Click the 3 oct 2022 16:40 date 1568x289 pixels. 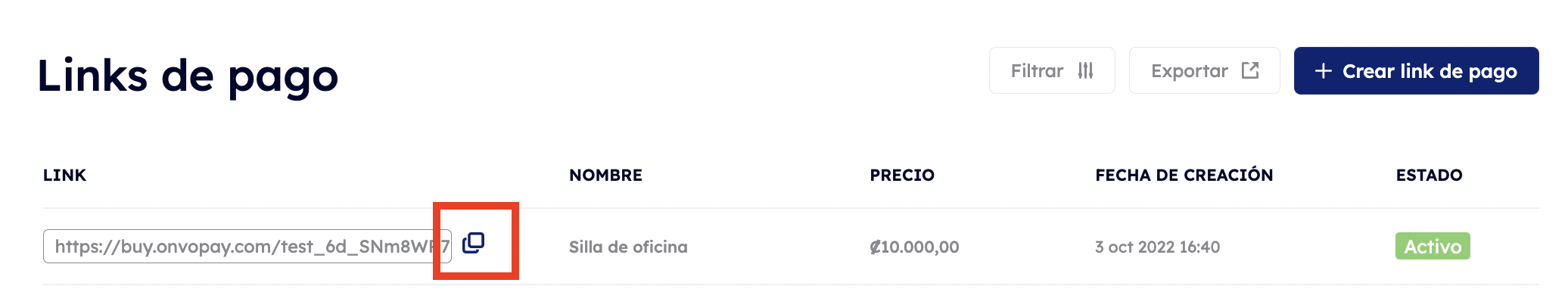[x=1157, y=247]
